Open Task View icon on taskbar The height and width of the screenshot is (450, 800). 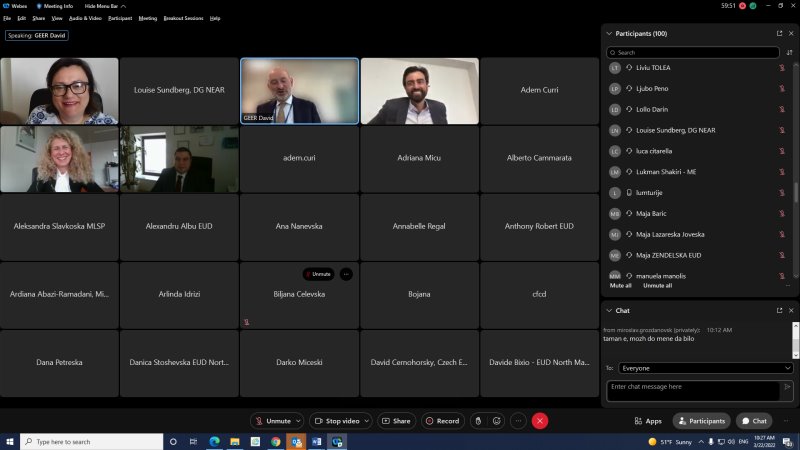coord(193,441)
